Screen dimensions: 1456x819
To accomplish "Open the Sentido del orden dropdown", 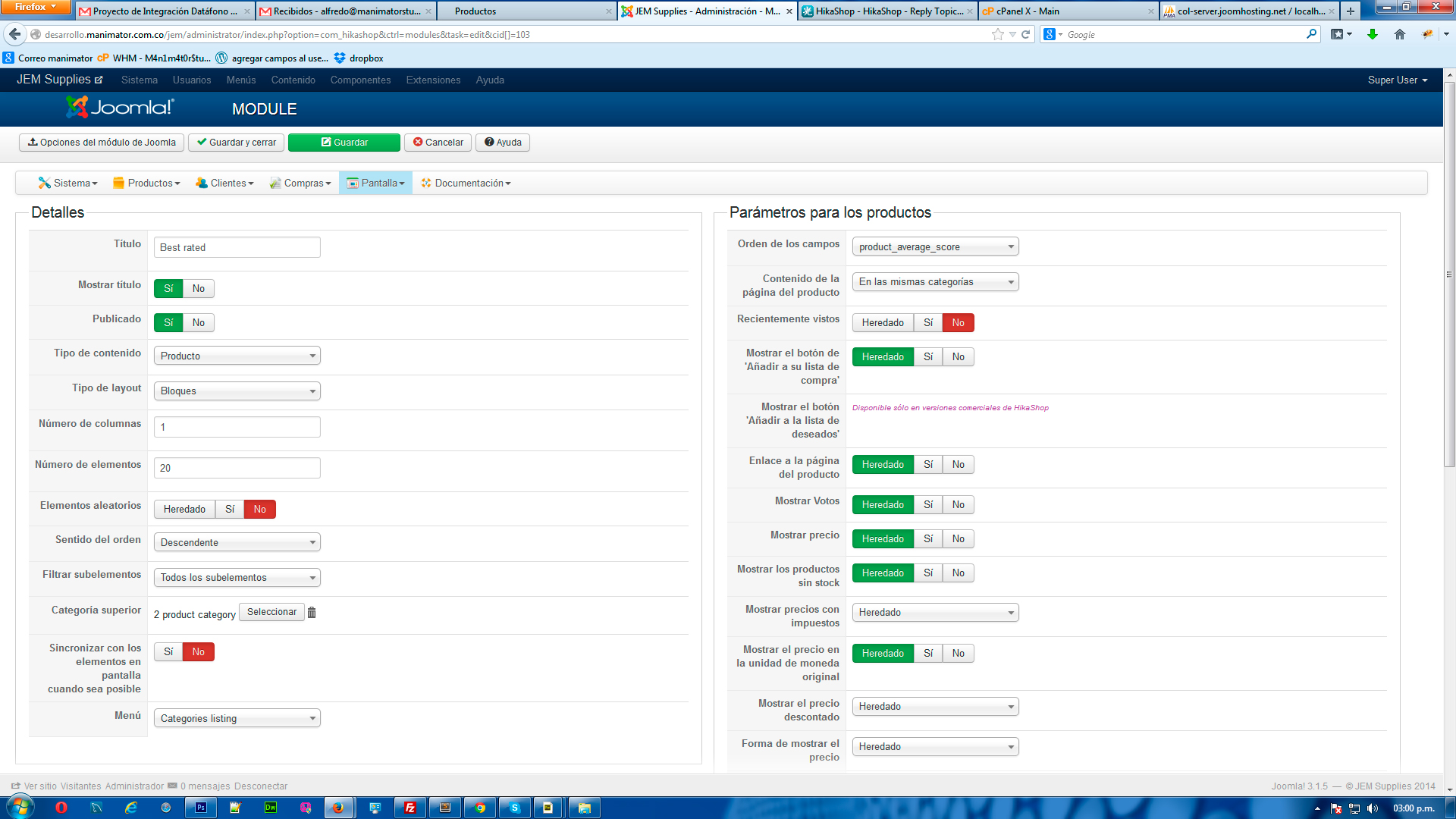I will pos(237,543).
